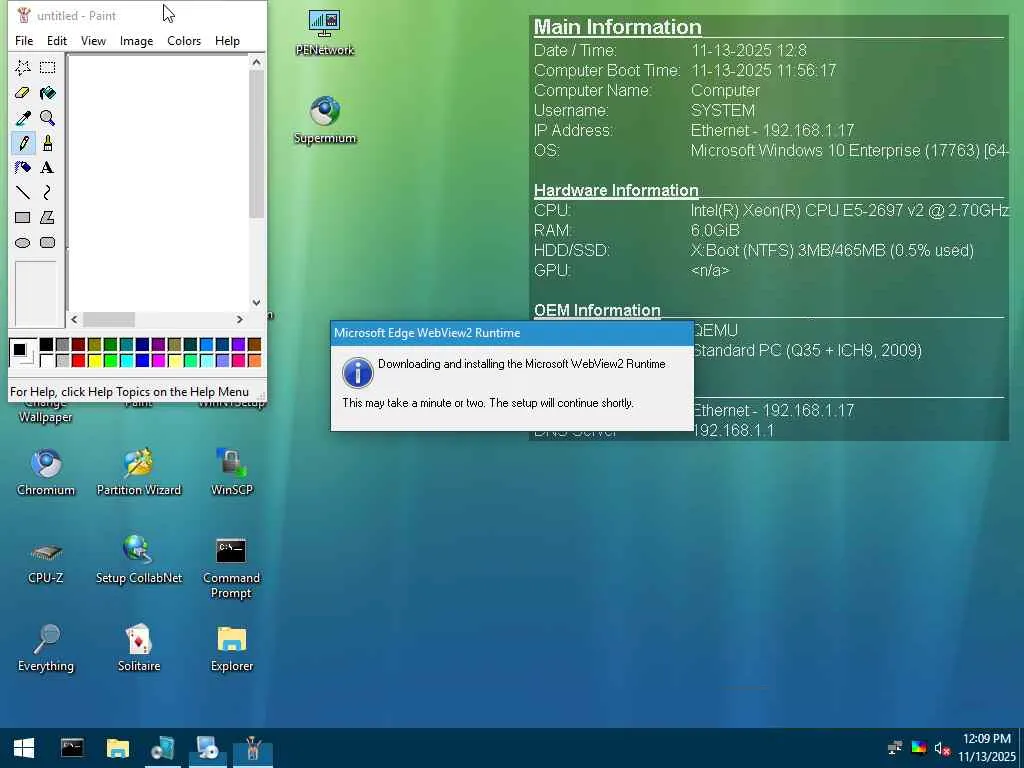This screenshot has width=1024, height=768.
Task: Open Command Prompt from the taskbar
Action: click(x=72, y=748)
